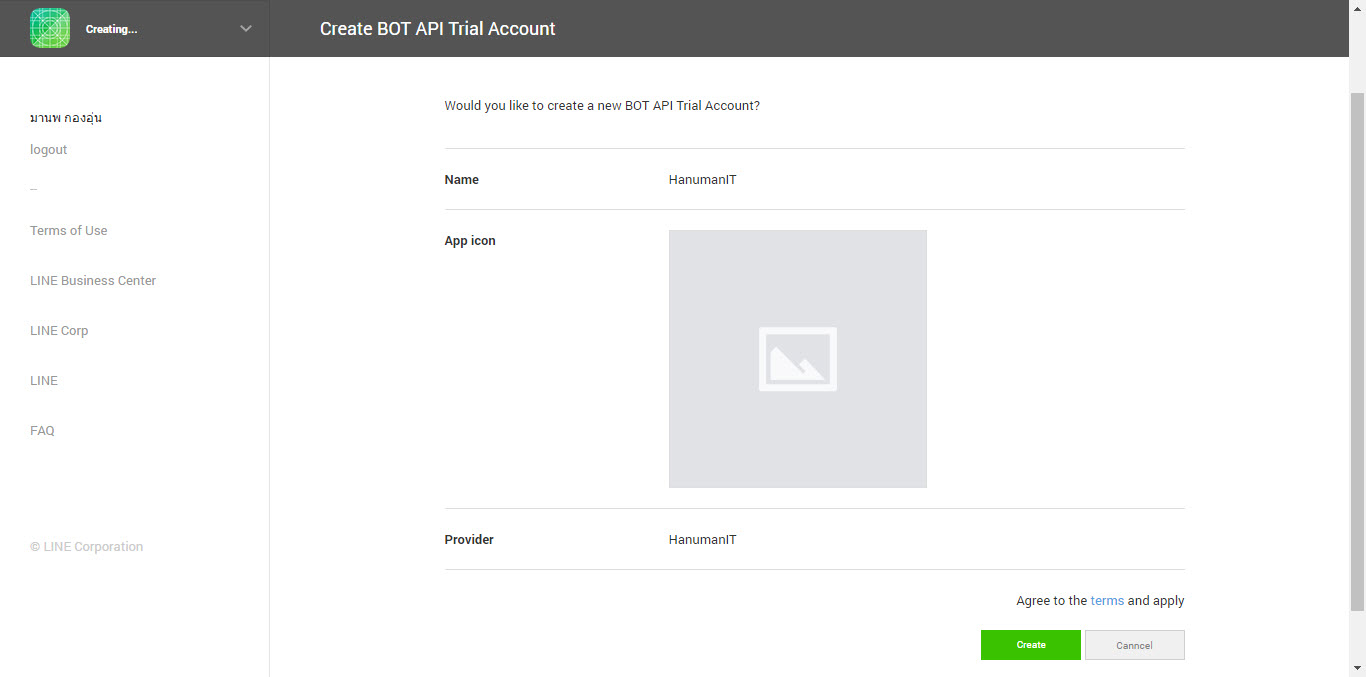Screen dimensions: 1366x677
Task: Open the terms link
Action: [x=1107, y=601]
